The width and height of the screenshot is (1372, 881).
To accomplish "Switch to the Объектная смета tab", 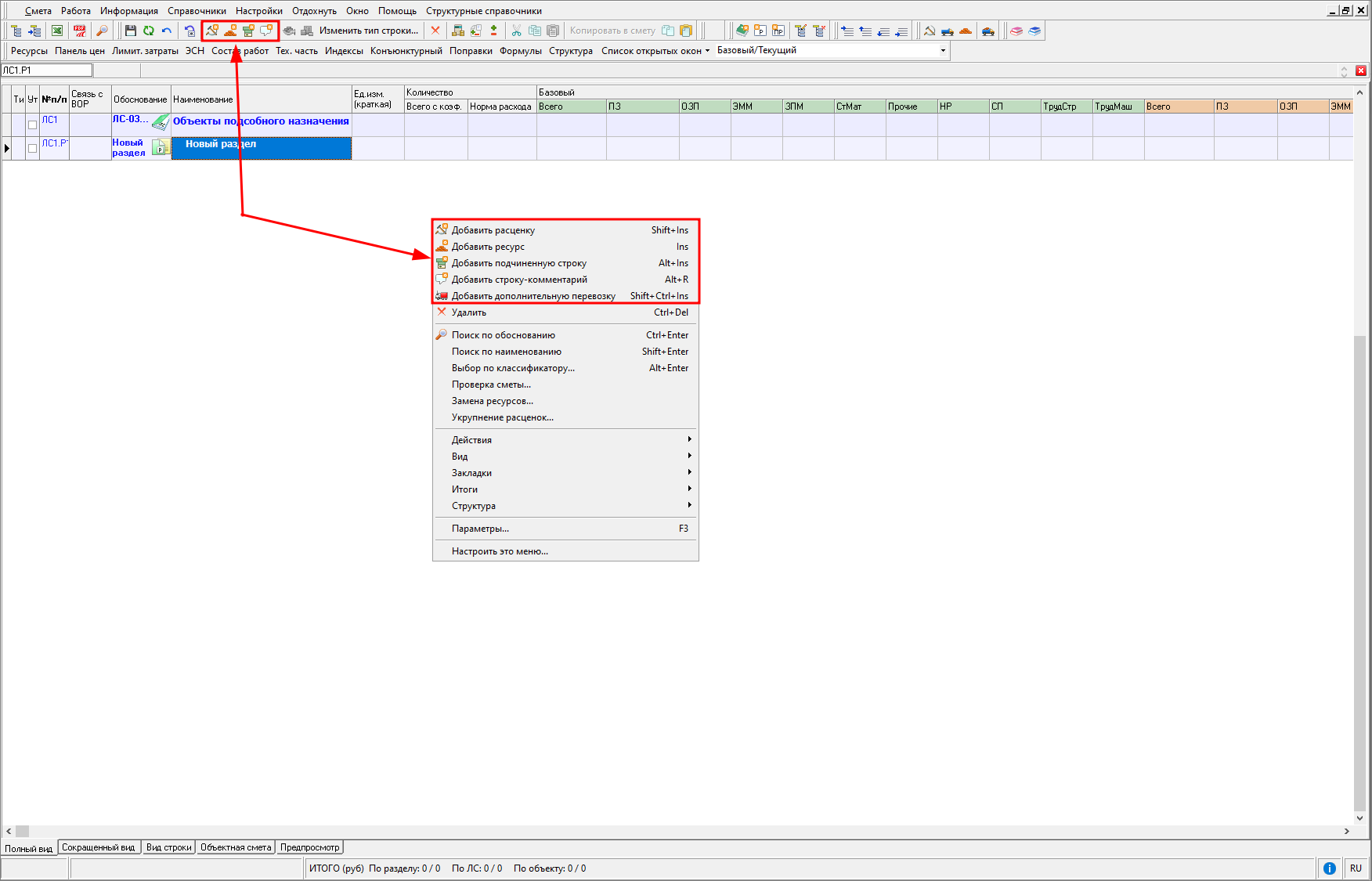I will (236, 848).
